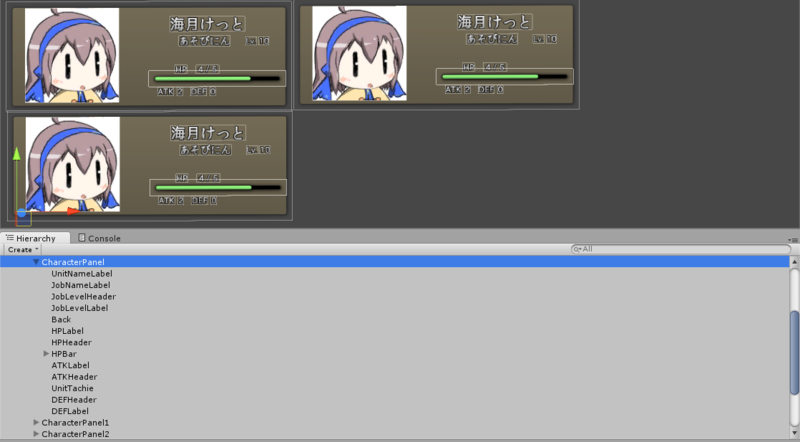Click the unit name 海月けっと in top-right panel
The width and height of the screenshot is (800, 442).
coord(494,22)
